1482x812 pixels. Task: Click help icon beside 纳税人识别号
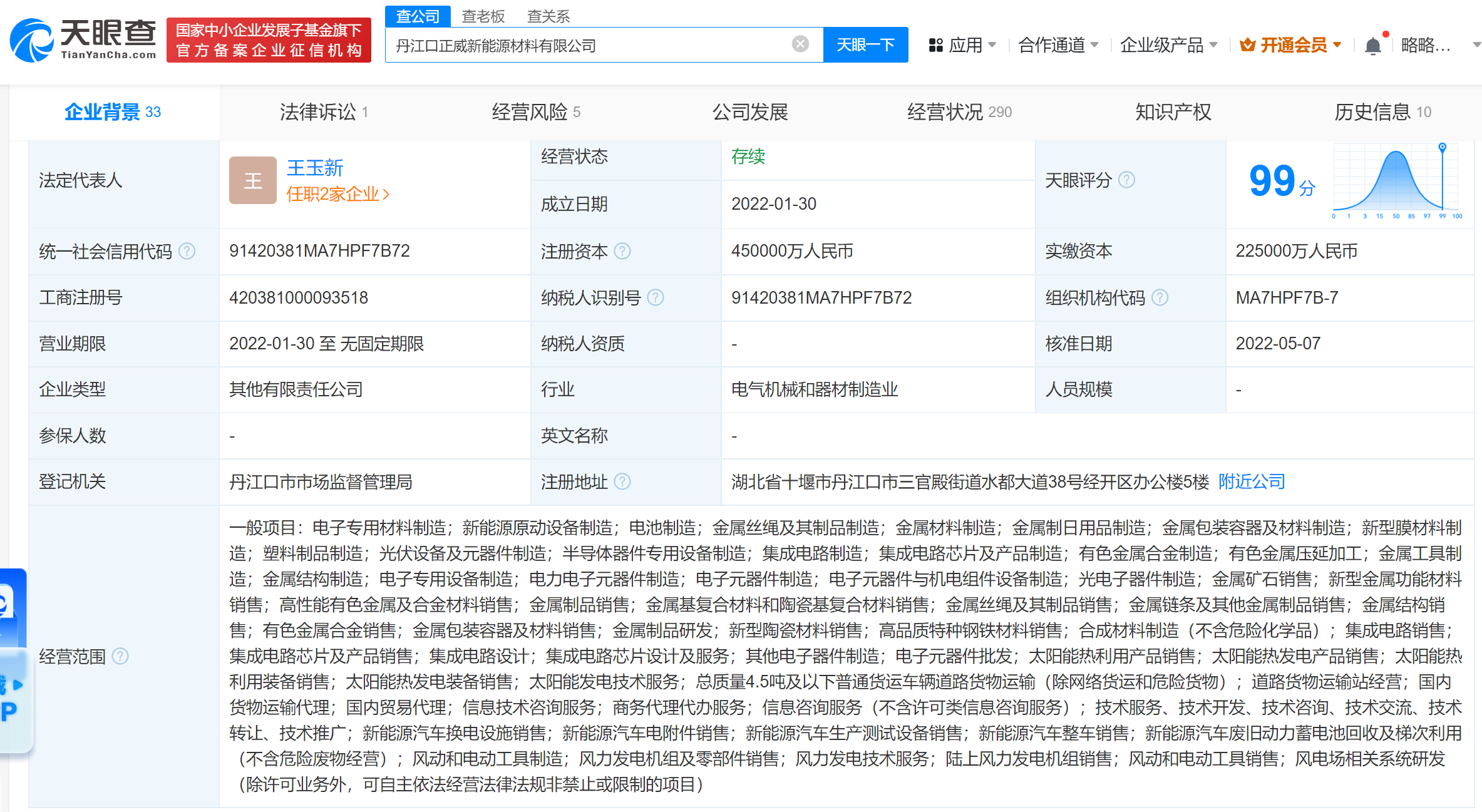pos(656,297)
